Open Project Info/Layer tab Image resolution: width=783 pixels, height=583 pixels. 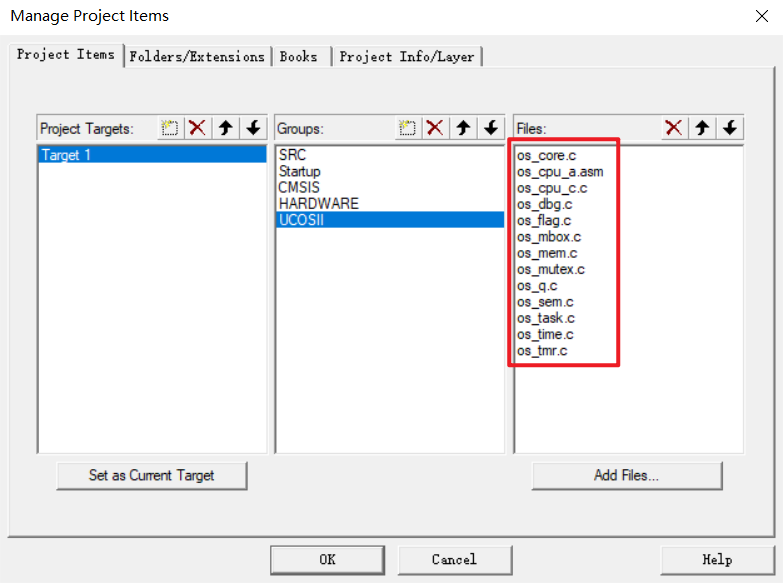tap(407, 57)
